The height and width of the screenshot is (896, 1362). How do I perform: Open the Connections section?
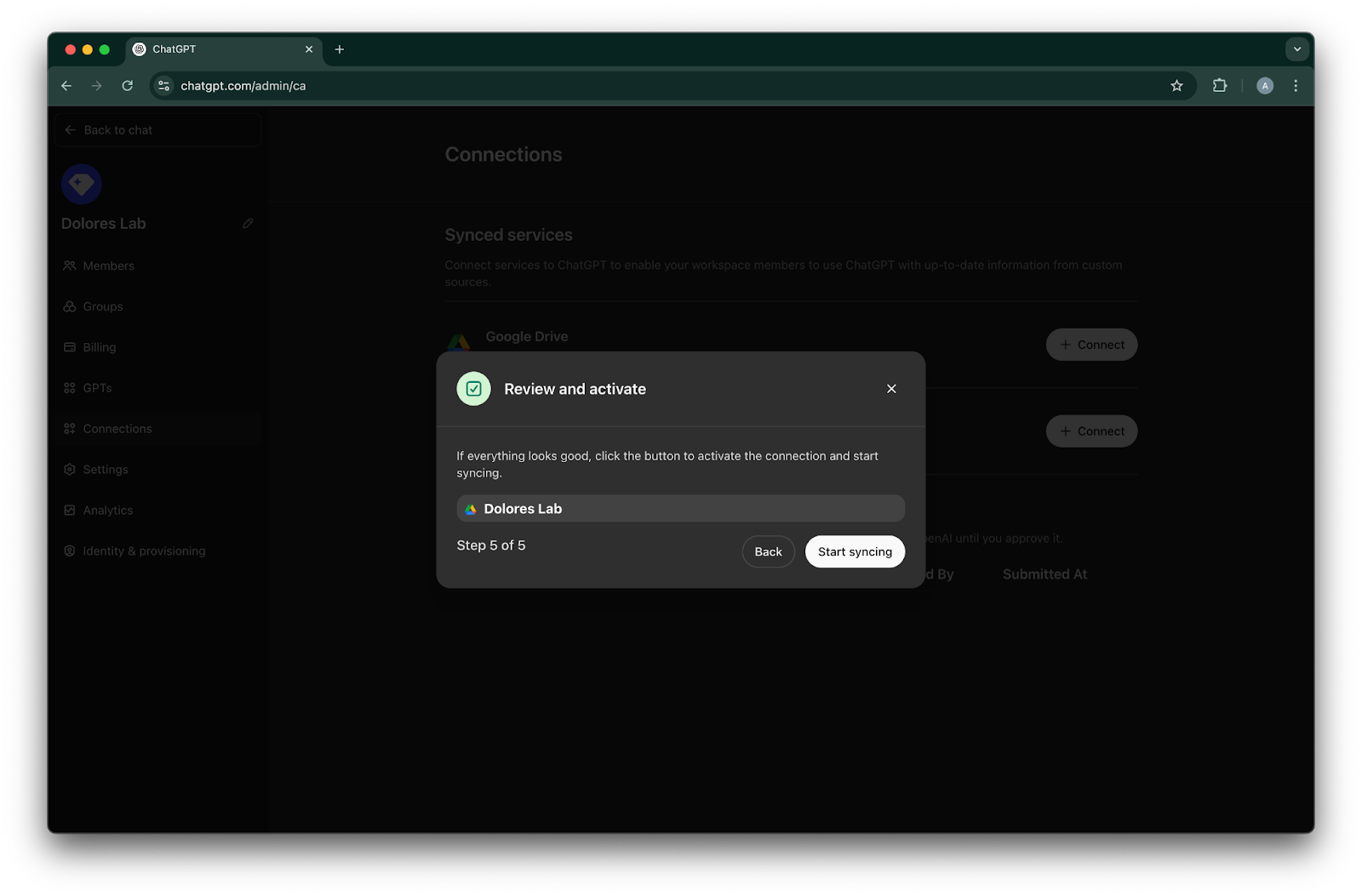157,429
